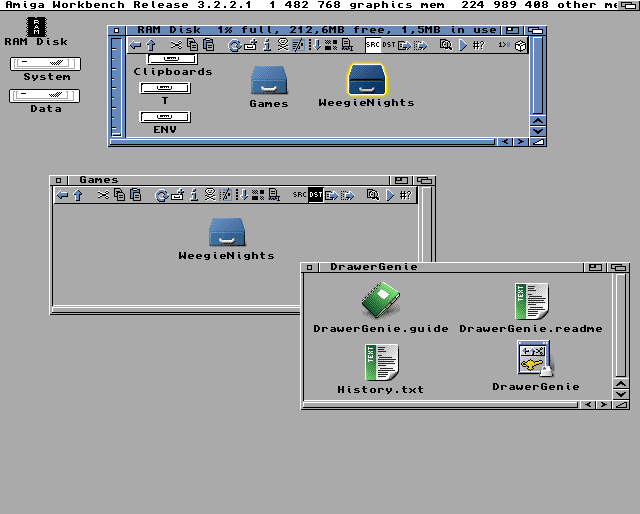The width and height of the screenshot is (640, 514).
Task: Click the Amiga Workbench screen title bar
Action: coord(320,5)
